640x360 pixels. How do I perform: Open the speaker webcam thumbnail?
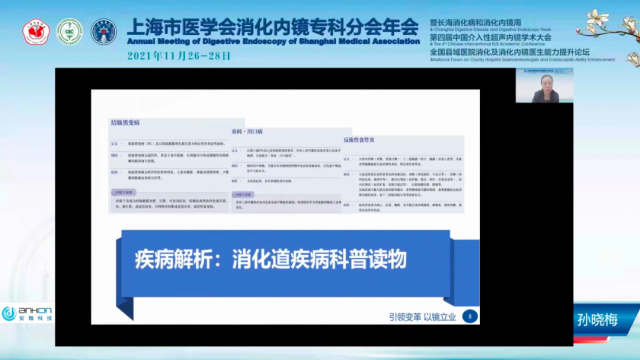coord(544,85)
